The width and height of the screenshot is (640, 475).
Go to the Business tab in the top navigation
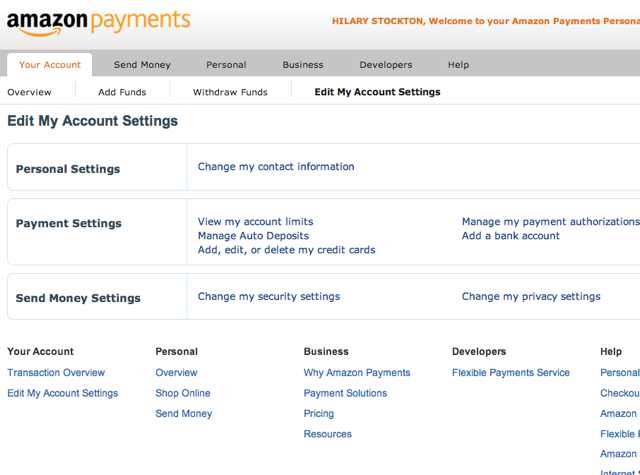pyautogui.click(x=303, y=65)
